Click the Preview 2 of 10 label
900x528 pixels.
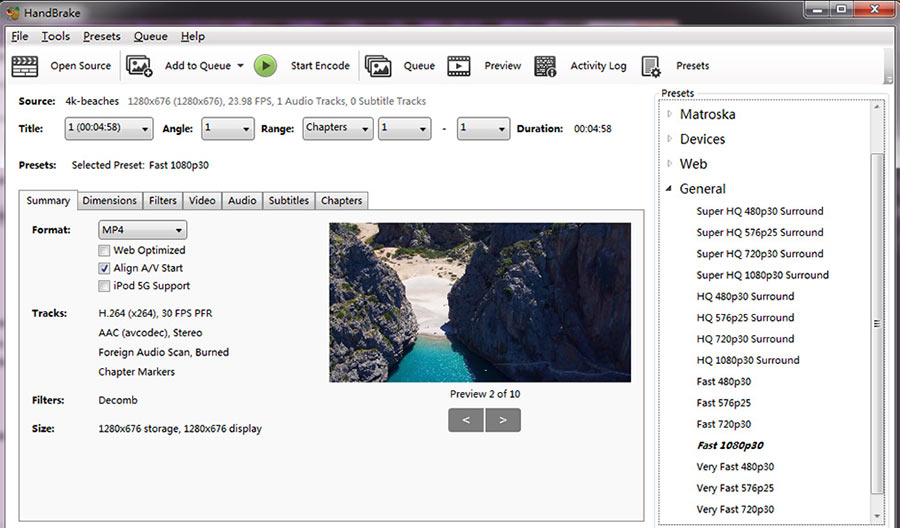pos(485,394)
